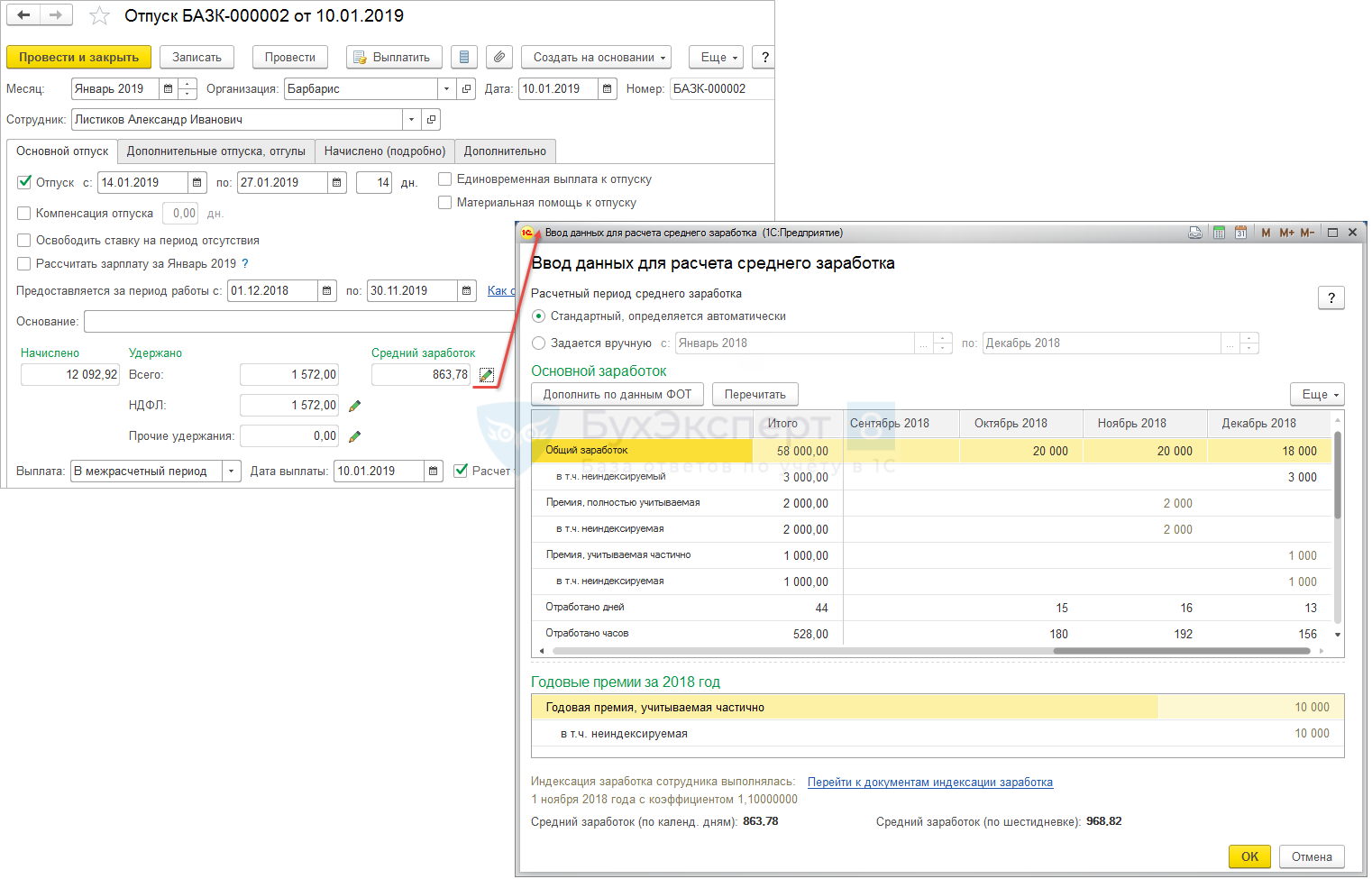Go forward with the right arrow button

click(x=56, y=15)
